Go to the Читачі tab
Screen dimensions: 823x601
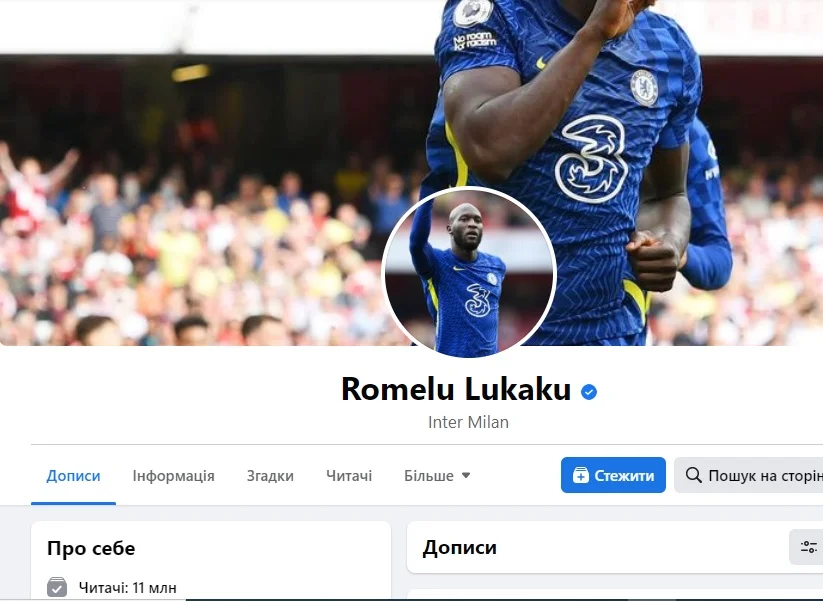349,476
